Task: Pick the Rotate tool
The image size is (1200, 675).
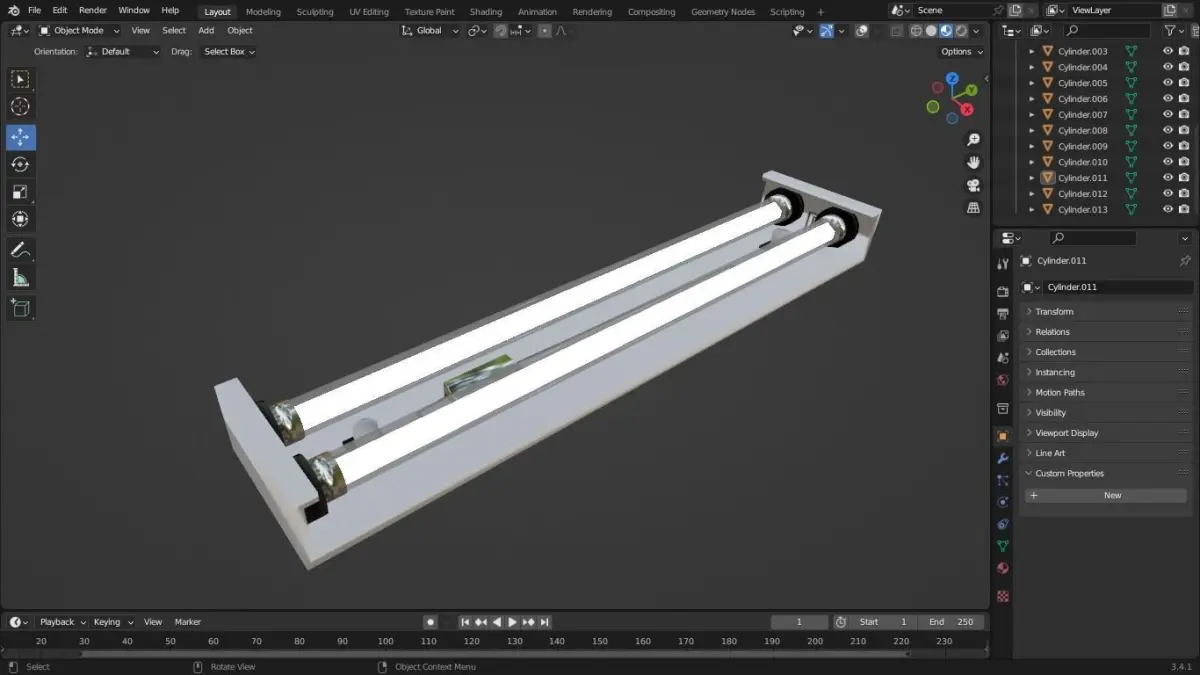Action: point(20,165)
